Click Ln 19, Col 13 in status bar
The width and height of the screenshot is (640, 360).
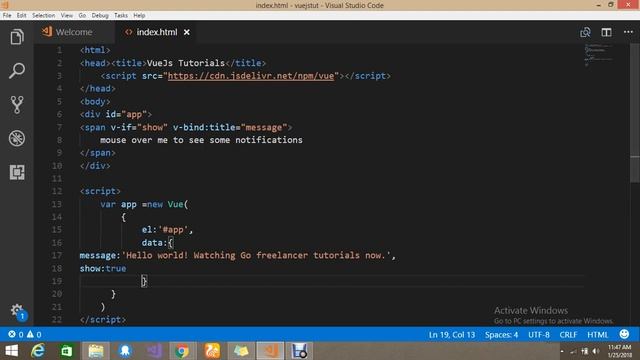click(x=452, y=335)
